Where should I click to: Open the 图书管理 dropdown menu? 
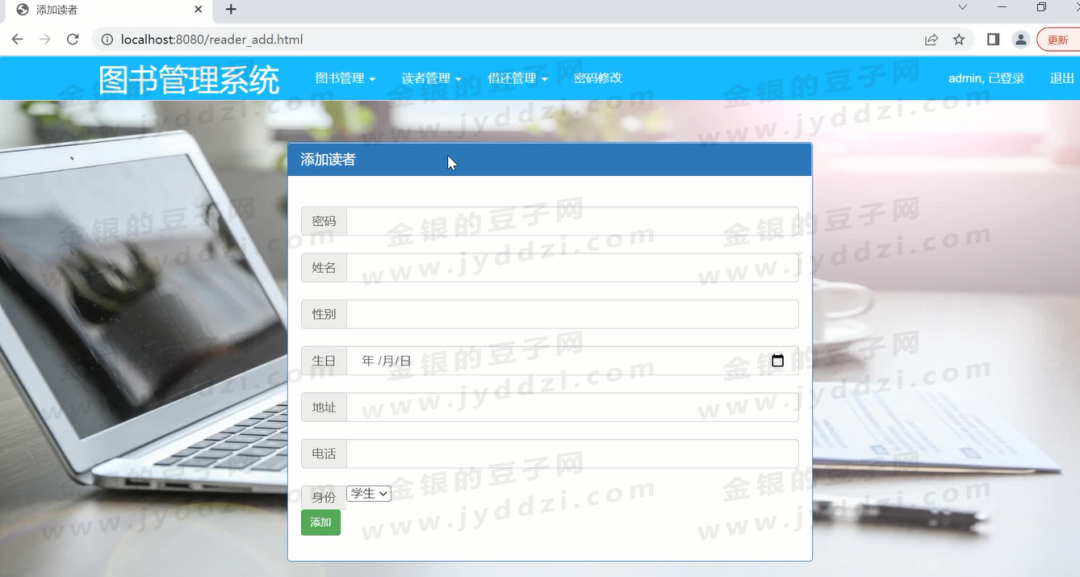click(345, 78)
